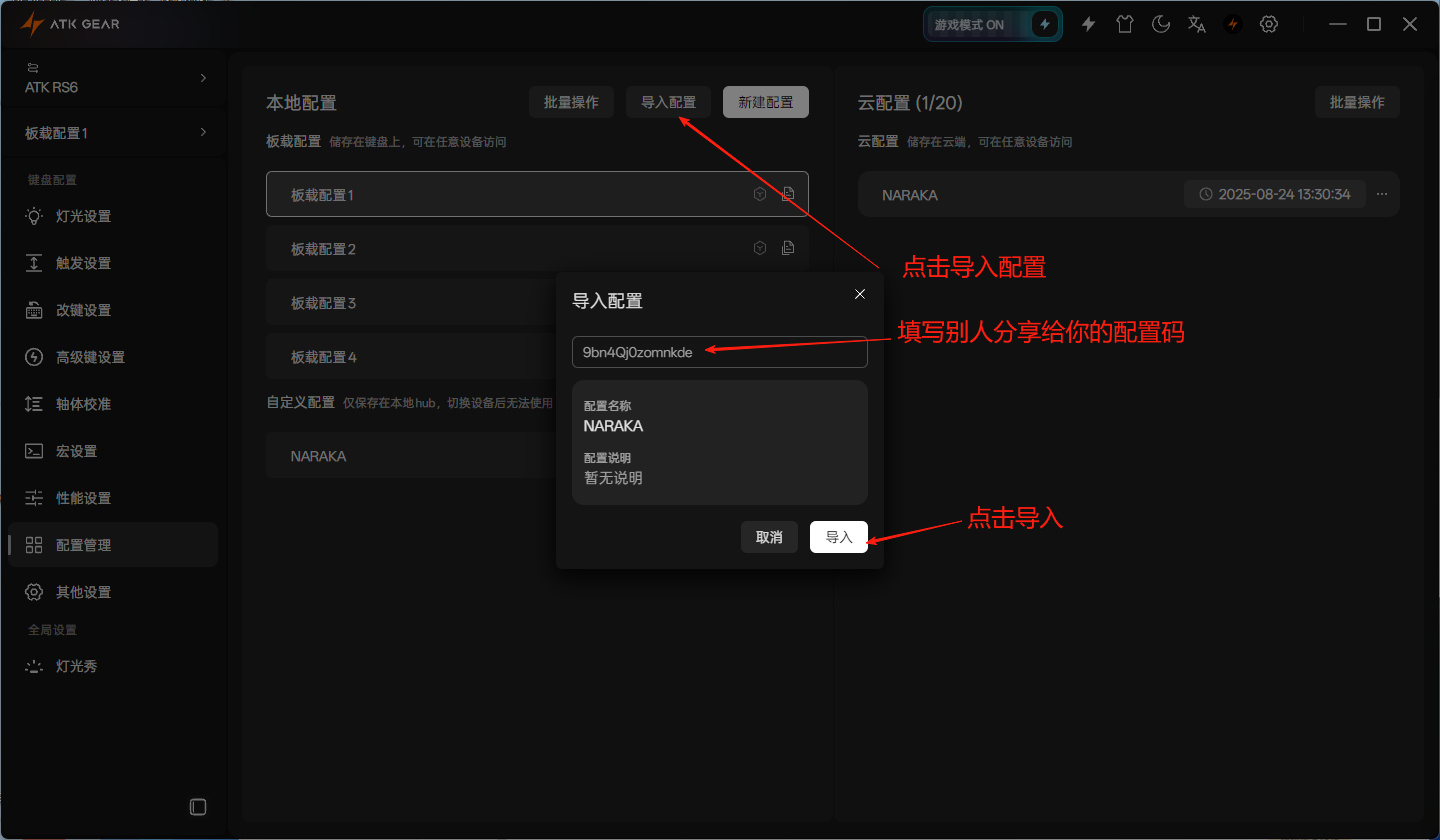Go to 宏设置 macro settings
This screenshot has width=1440, height=840.
point(76,451)
